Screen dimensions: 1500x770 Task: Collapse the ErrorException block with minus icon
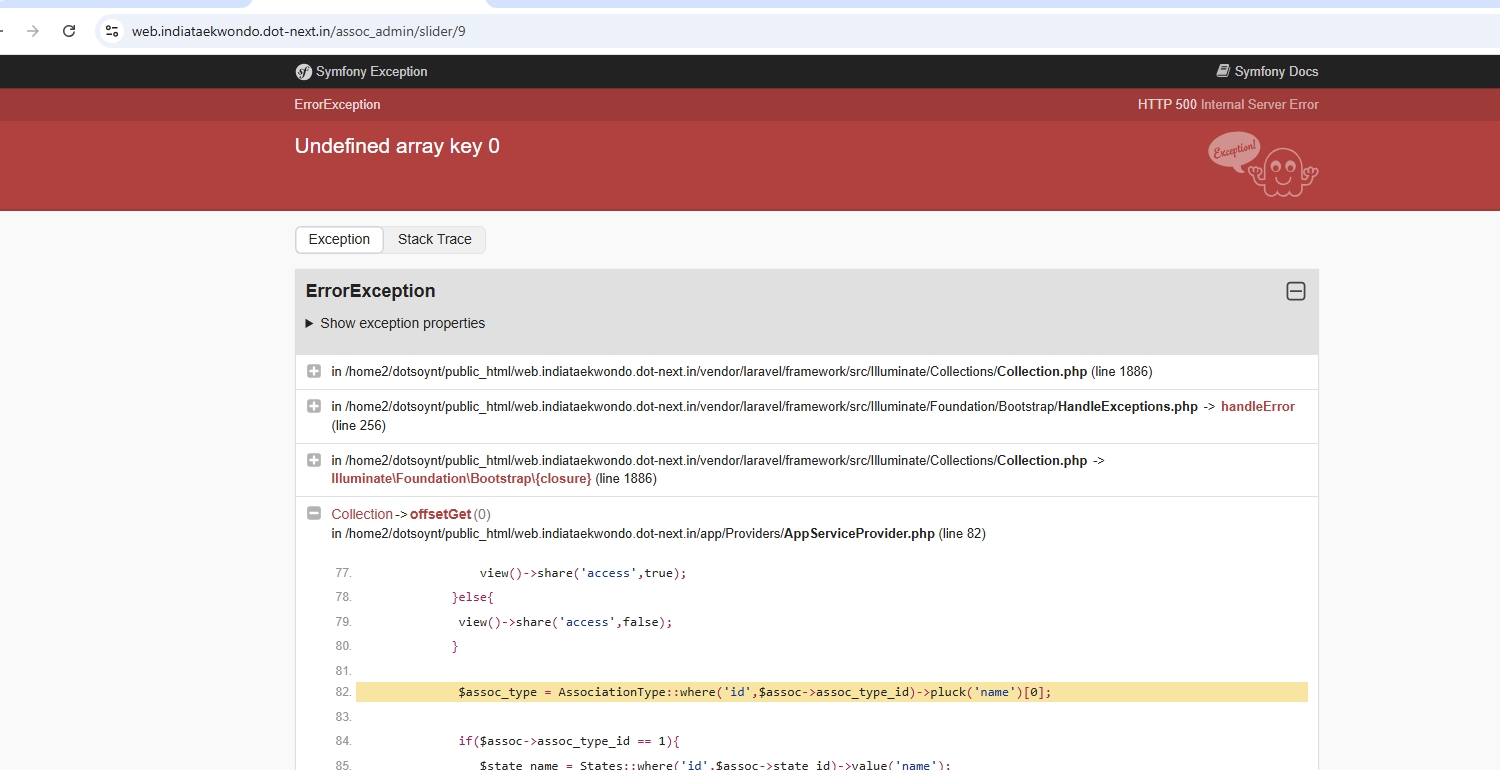click(x=1295, y=292)
